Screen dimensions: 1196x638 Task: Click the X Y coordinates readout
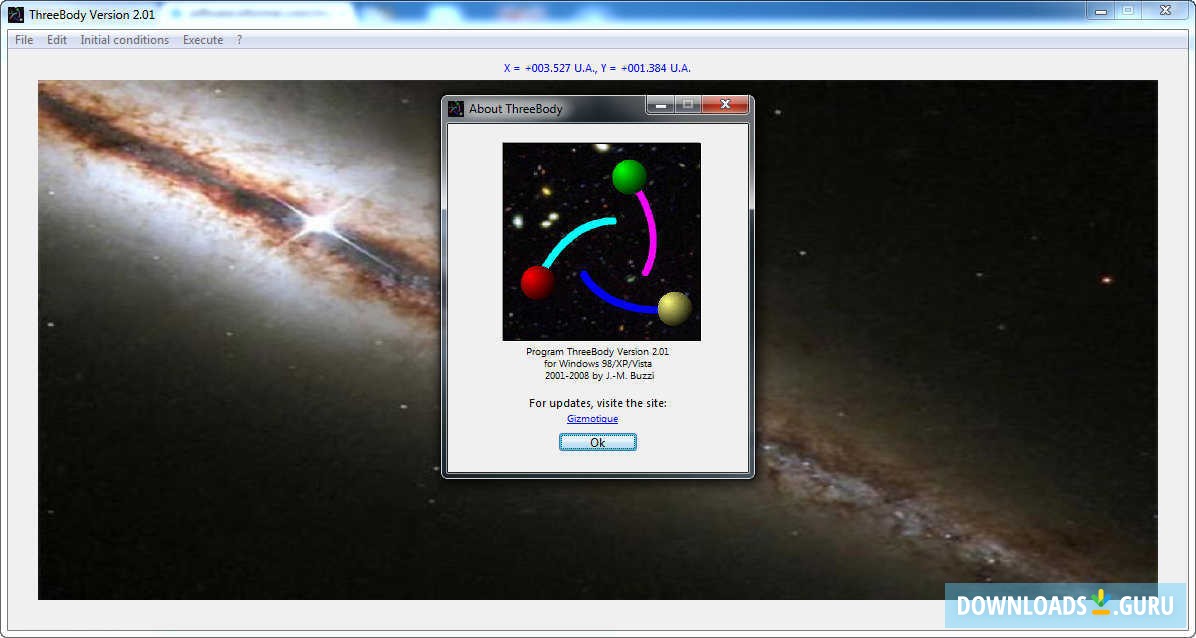(x=597, y=68)
